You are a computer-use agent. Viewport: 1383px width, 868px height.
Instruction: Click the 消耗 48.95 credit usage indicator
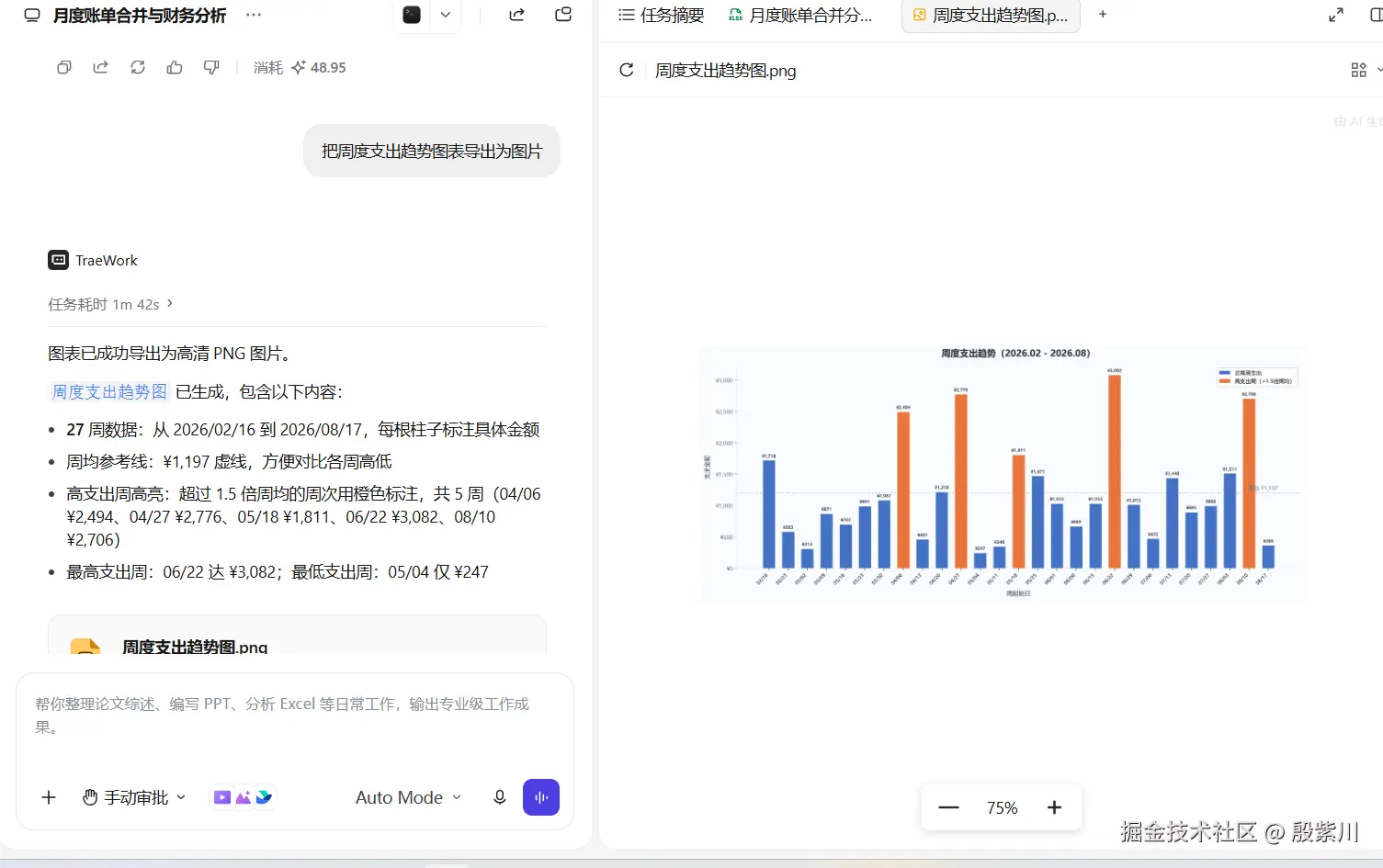[300, 67]
